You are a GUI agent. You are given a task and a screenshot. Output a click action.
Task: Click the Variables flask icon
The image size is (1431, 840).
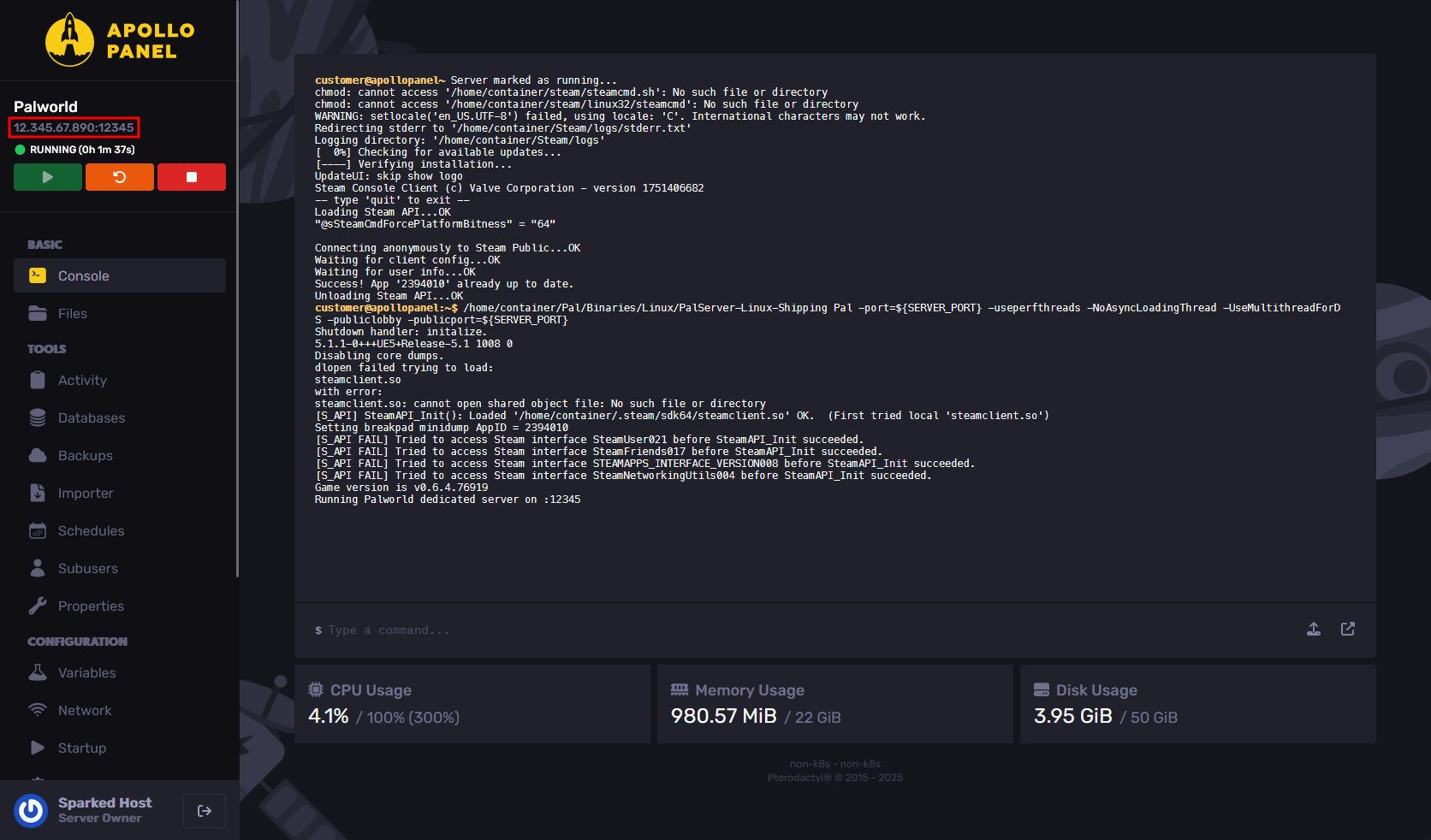coord(38,672)
